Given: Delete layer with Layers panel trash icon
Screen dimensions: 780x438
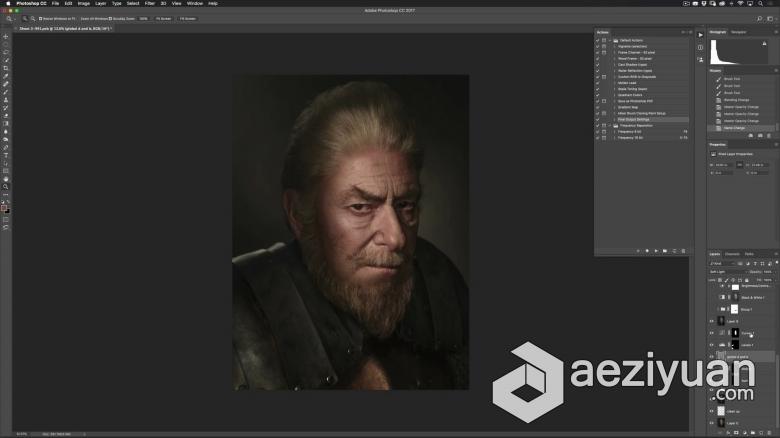Looking at the screenshot, I should click(769, 433).
